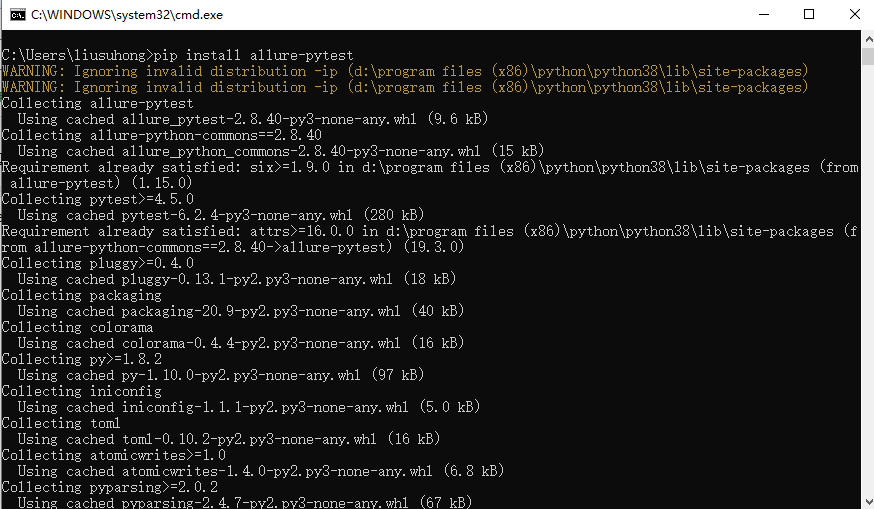Viewport: 874px width, 509px height.
Task: Maximize the cmd.exe window
Action: click(x=809, y=14)
